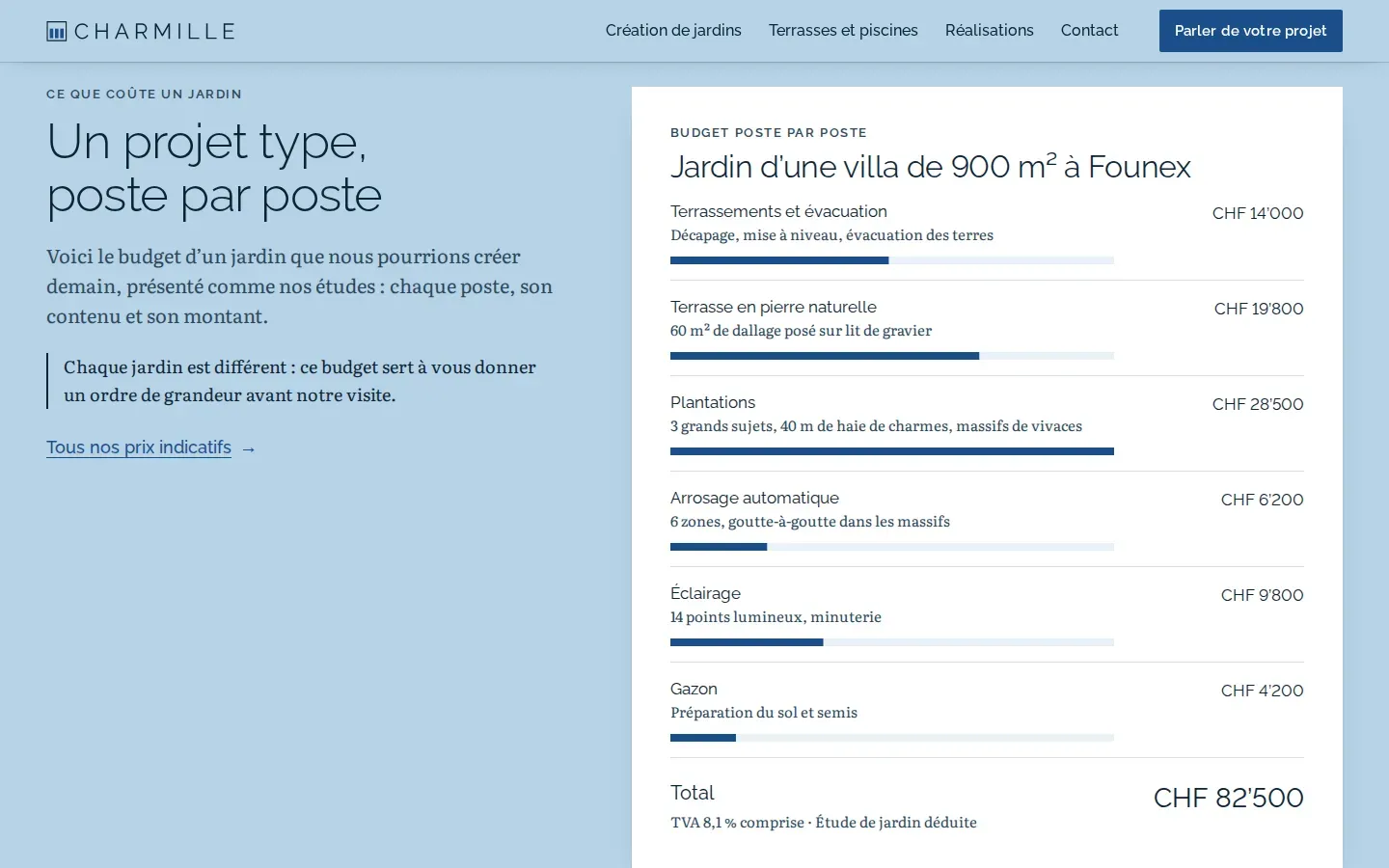
Task: Select Contact in the navigation bar
Action: (x=1089, y=31)
